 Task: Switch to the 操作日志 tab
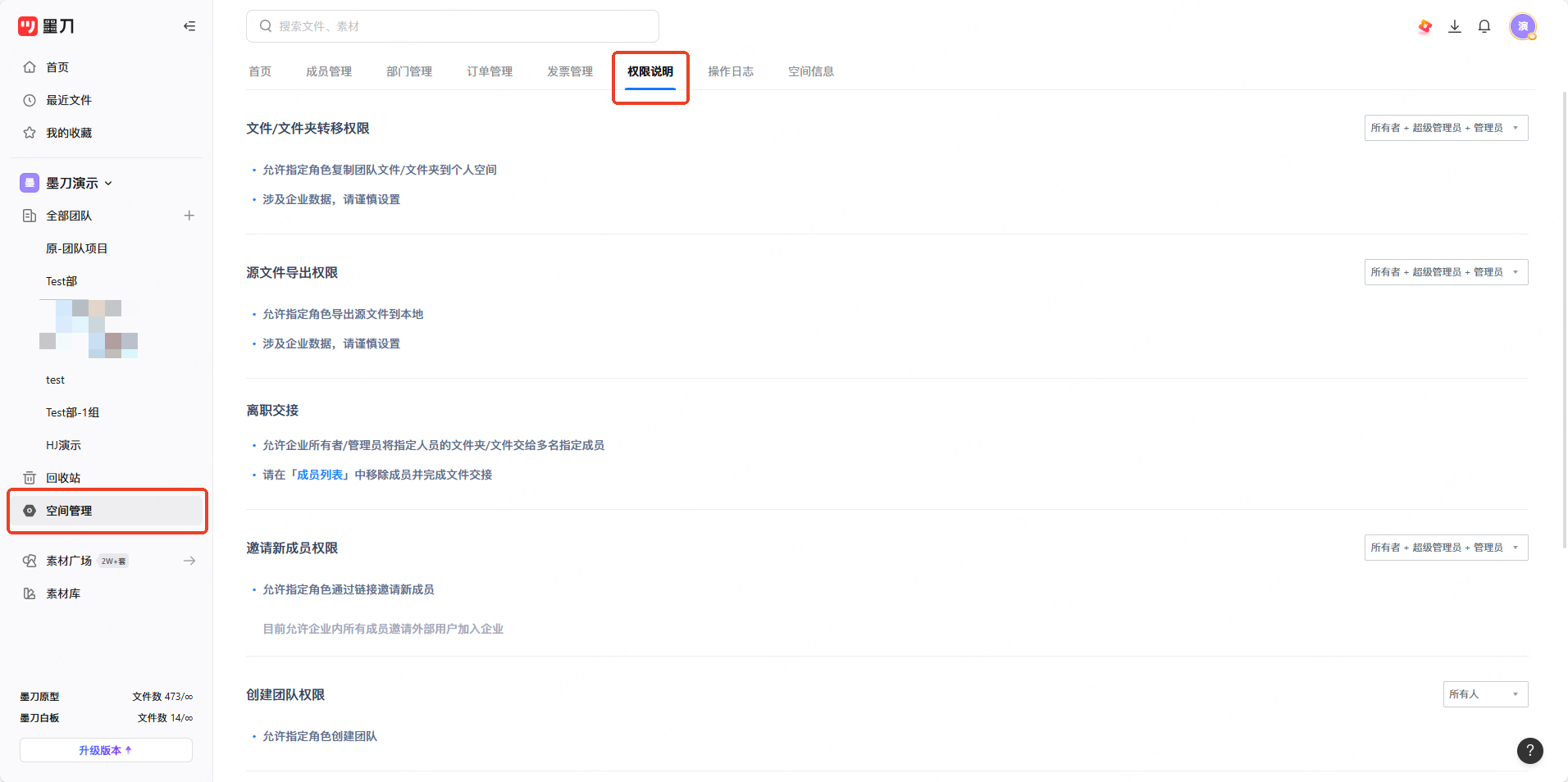tap(731, 71)
